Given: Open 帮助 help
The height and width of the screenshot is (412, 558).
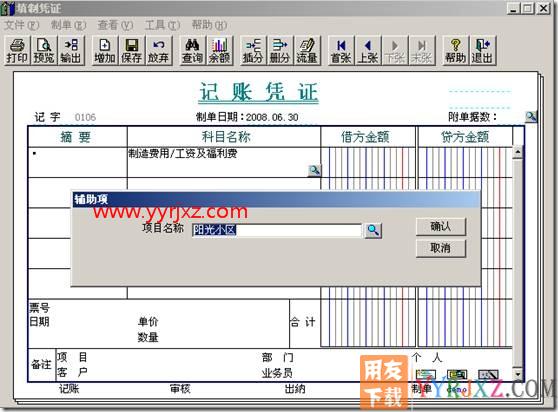Looking at the screenshot, I should click(x=456, y=51).
